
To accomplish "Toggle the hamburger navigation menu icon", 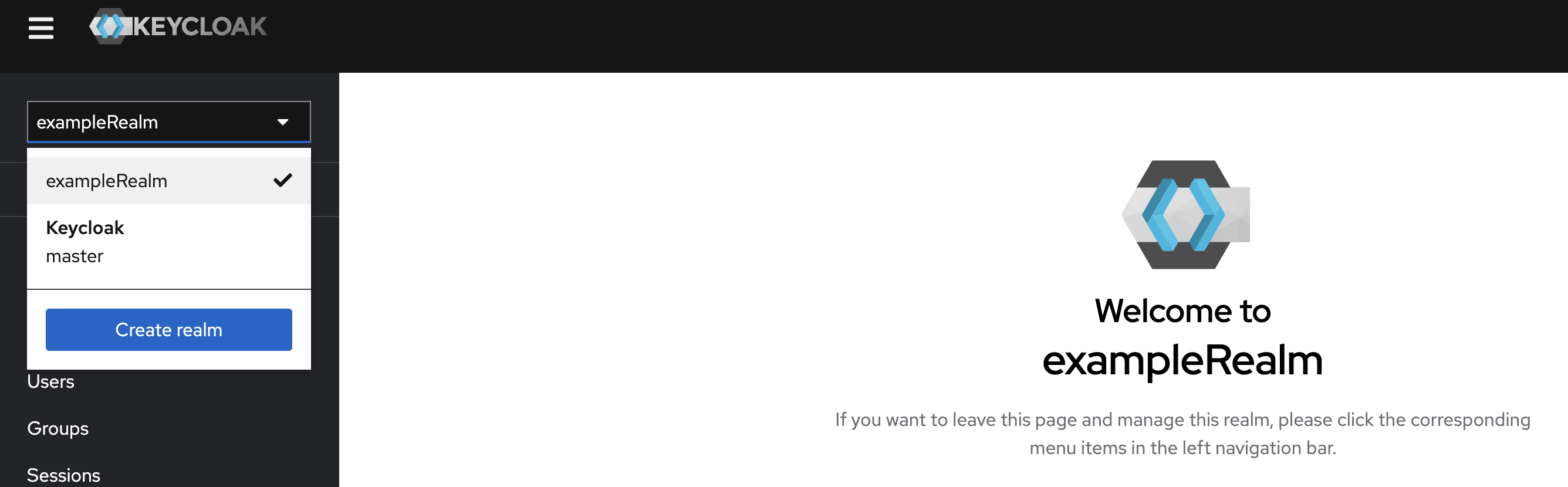I will 40,28.
